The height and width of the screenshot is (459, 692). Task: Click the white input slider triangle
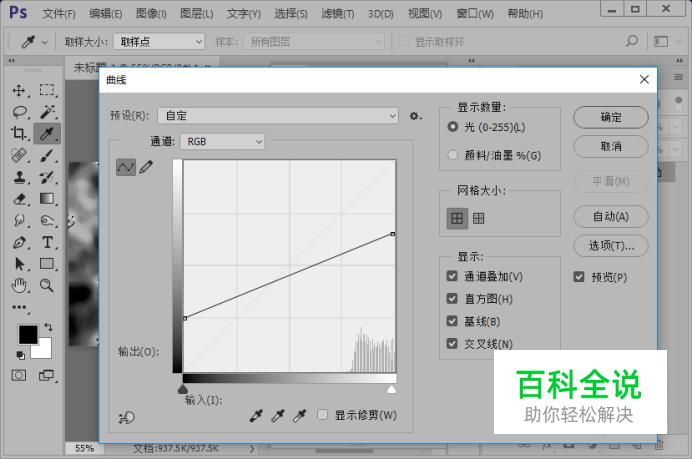[391, 389]
